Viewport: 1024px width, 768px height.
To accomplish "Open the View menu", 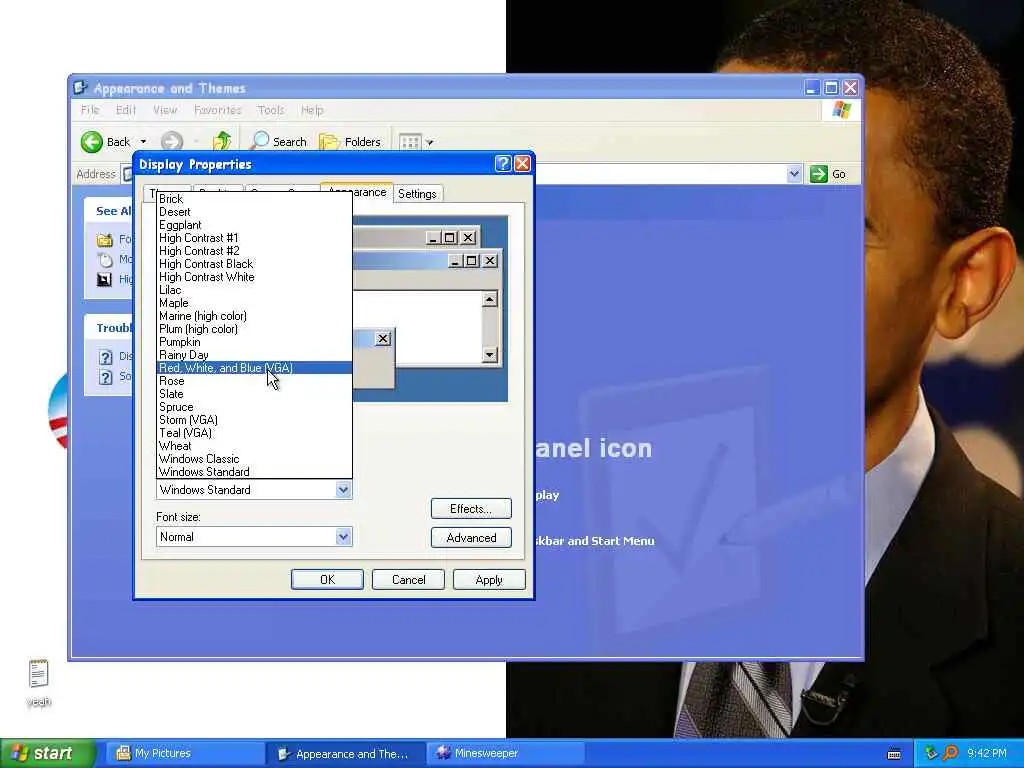I will [x=165, y=110].
